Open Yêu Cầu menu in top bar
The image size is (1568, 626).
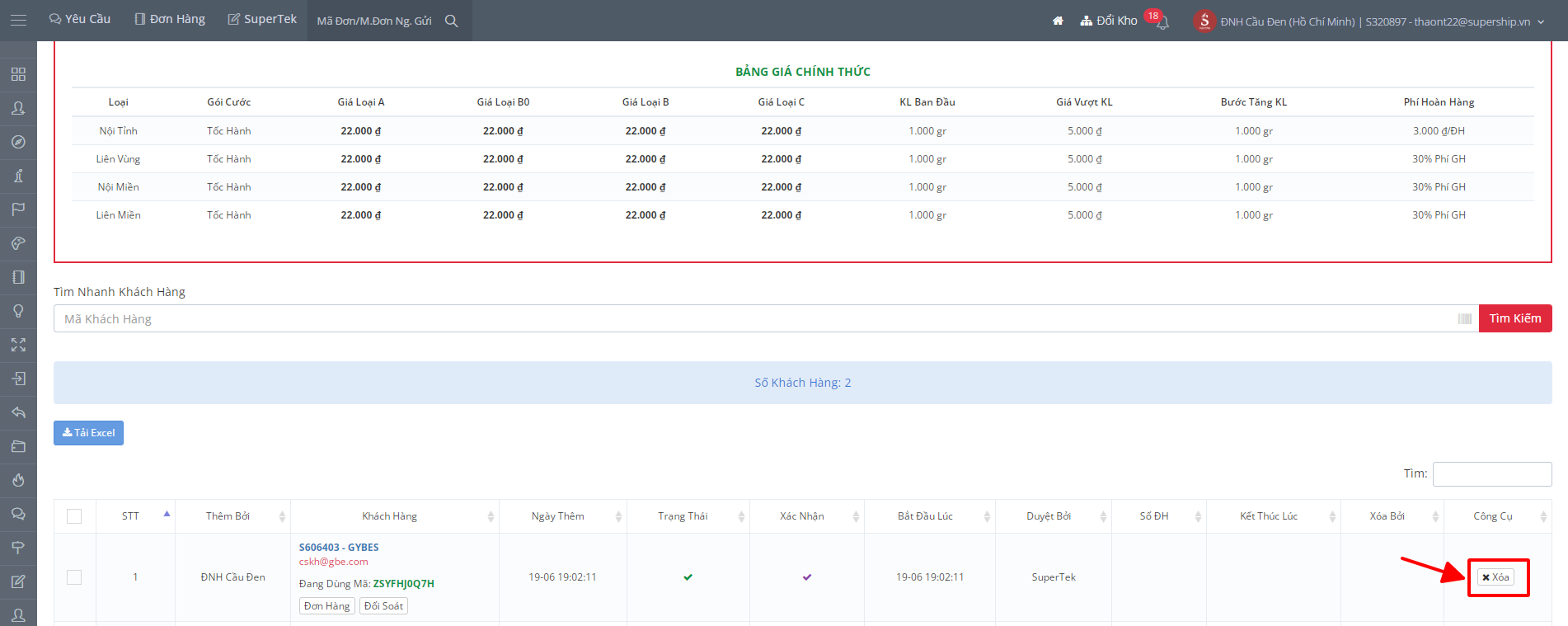tap(80, 19)
